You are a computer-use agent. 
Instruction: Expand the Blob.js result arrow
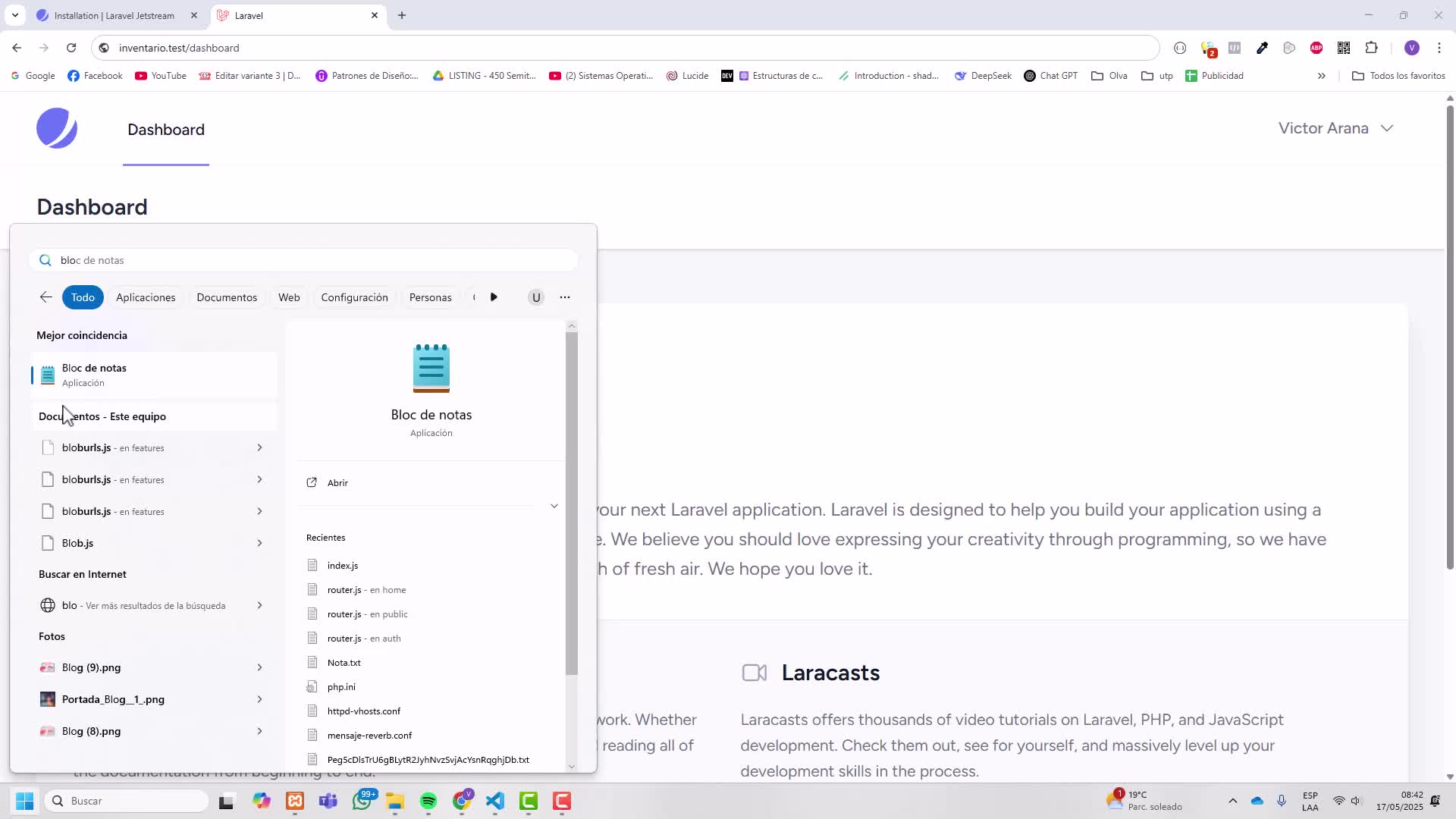click(259, 543)
